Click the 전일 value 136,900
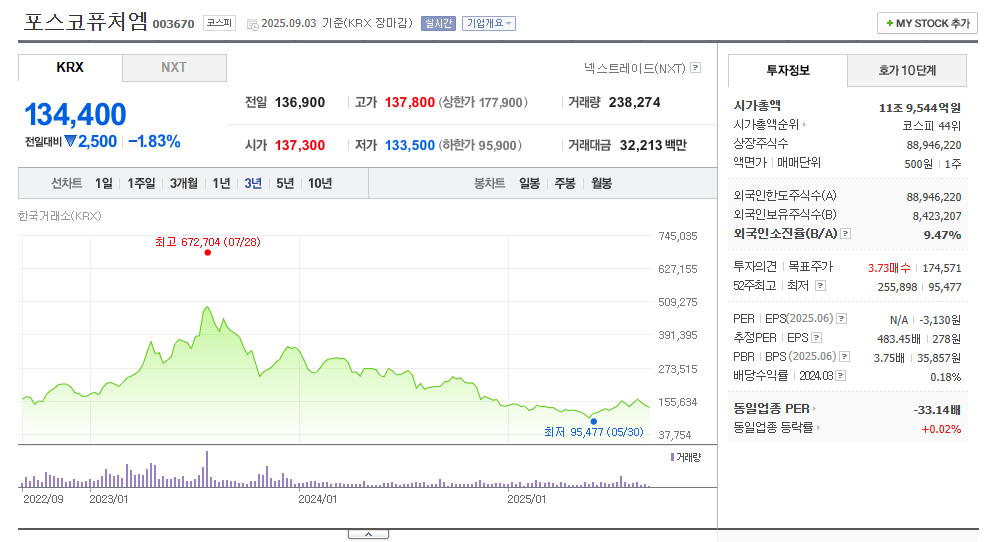This screenshot has width=994, height=542. (x=300, y=103)
